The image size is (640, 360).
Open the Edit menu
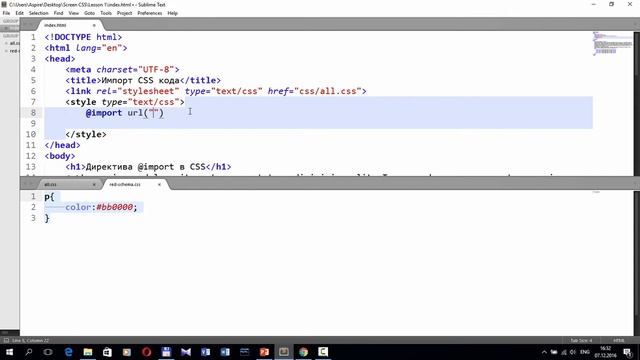[x=19, y=13]
